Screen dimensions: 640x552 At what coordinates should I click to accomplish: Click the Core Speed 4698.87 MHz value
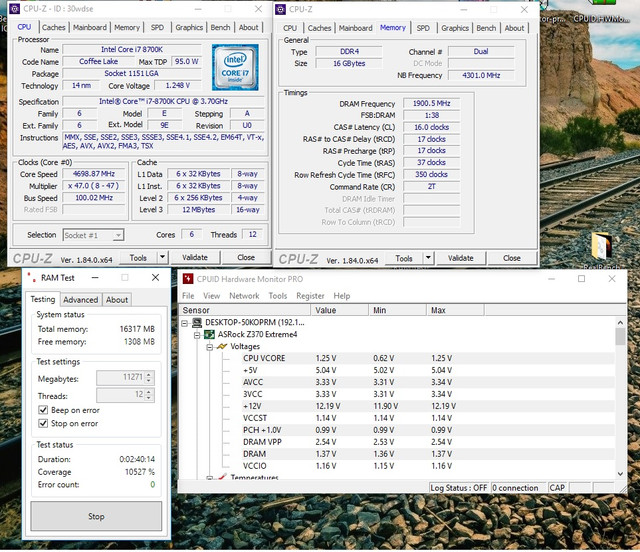click(x=94, y=174)
